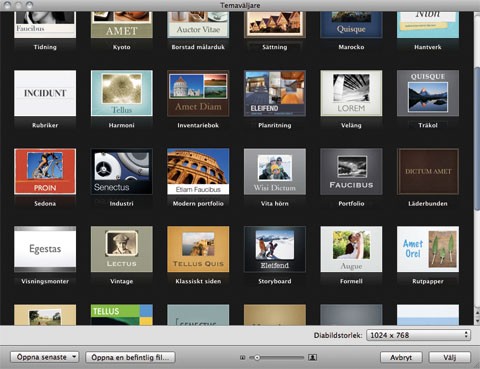Confirm with the Välj button
This screenshot has height=369, width=480.
tap(450, 357)
